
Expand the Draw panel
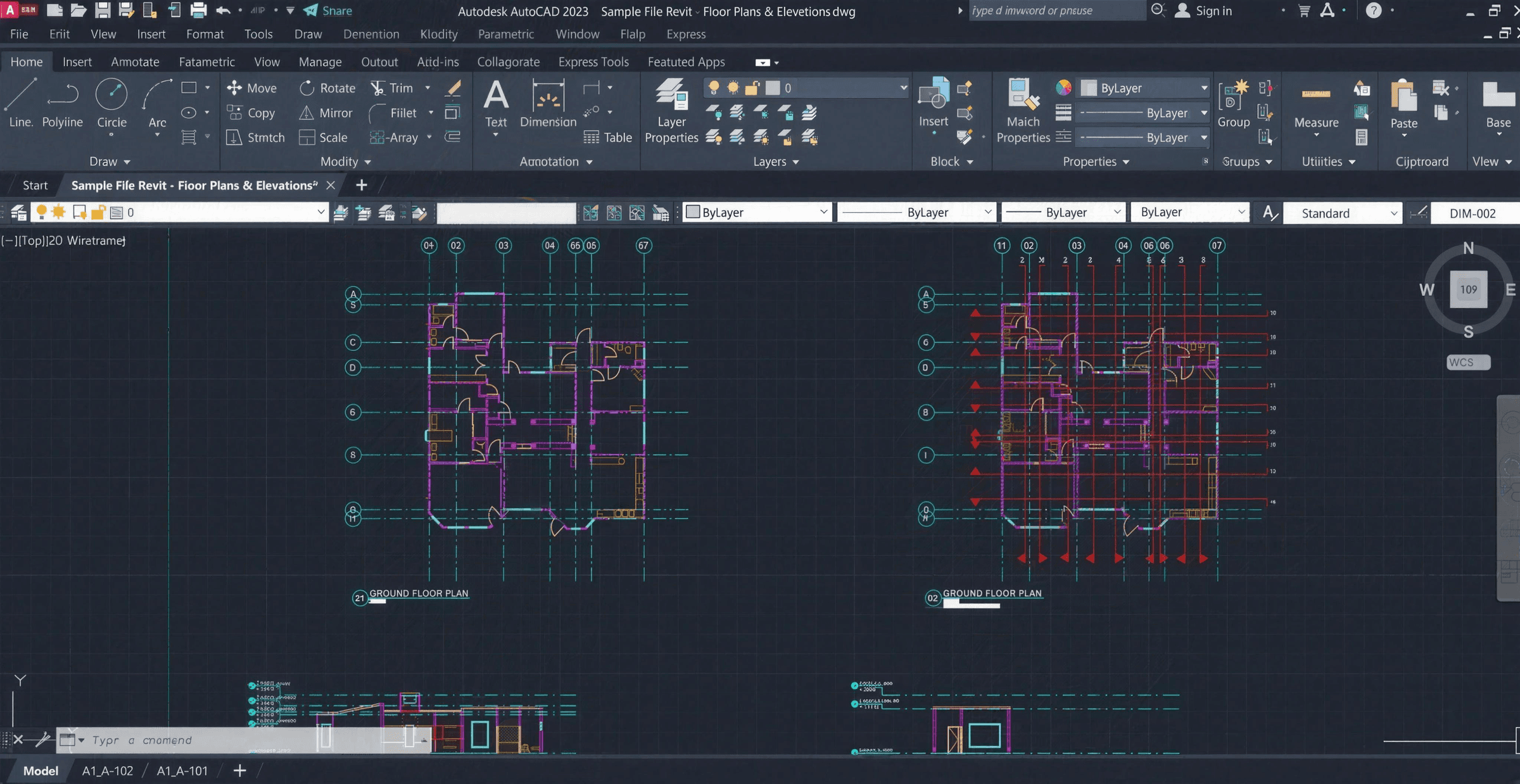[x=110, y=161]
